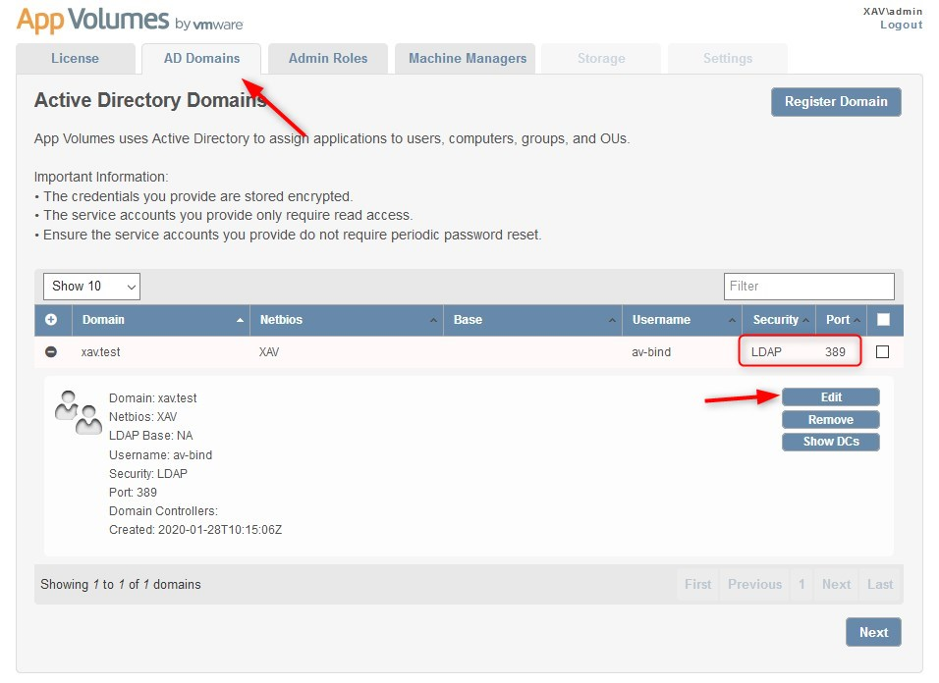This screenshot has width=939, height=683.
Task: Click the XAV netbios cell
Action: point(269,352)
